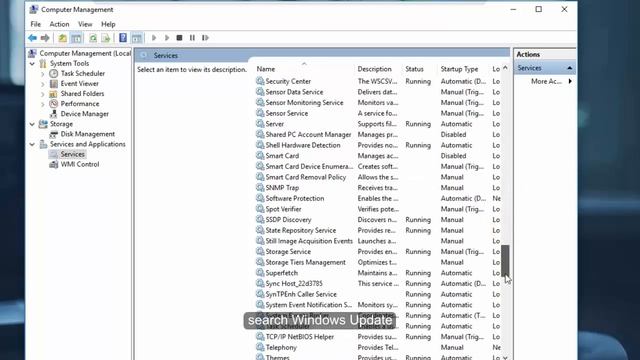Expand the Task Scheduler node
640x360 pixels.
[43, 74]
